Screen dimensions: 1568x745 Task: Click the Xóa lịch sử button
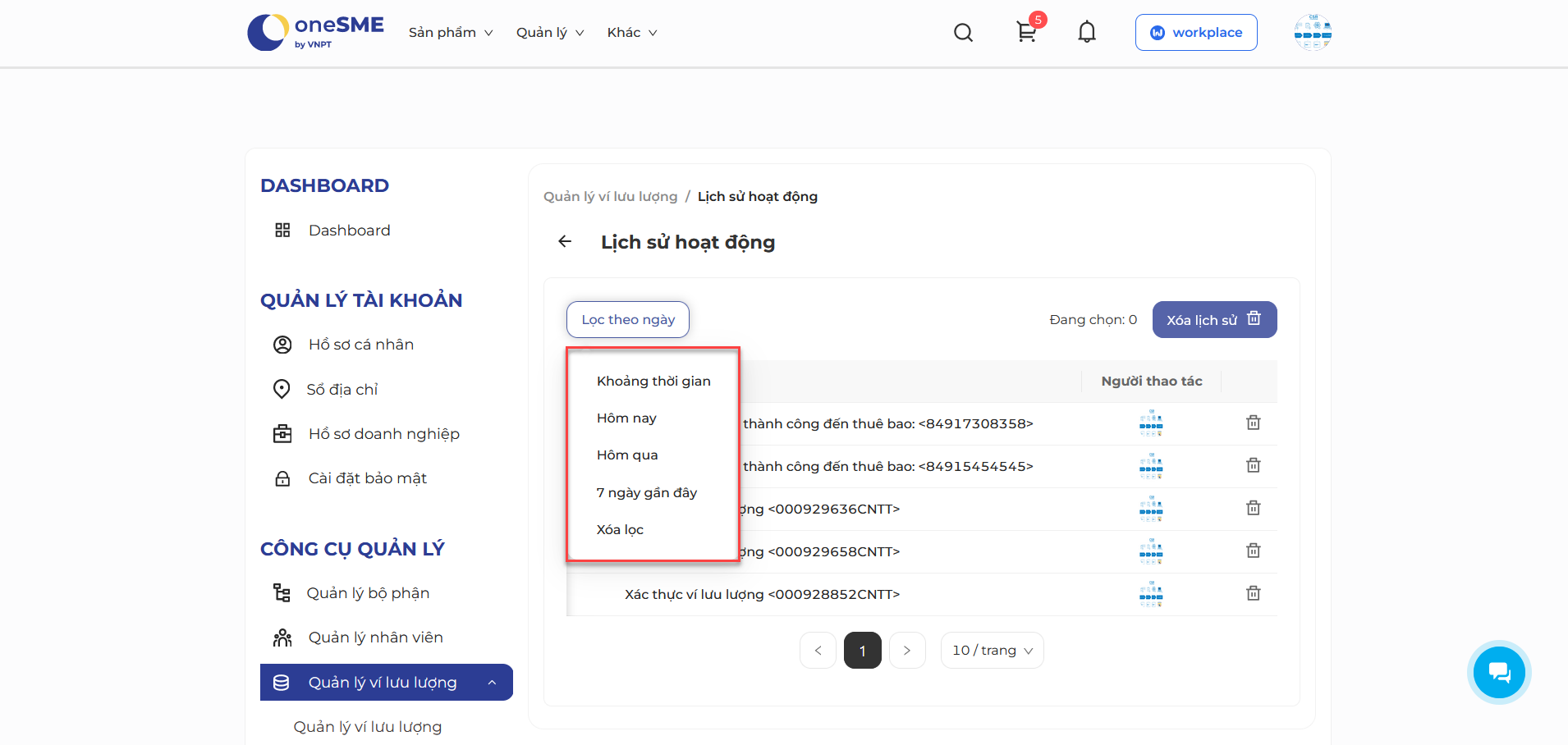pos(1214,319)
